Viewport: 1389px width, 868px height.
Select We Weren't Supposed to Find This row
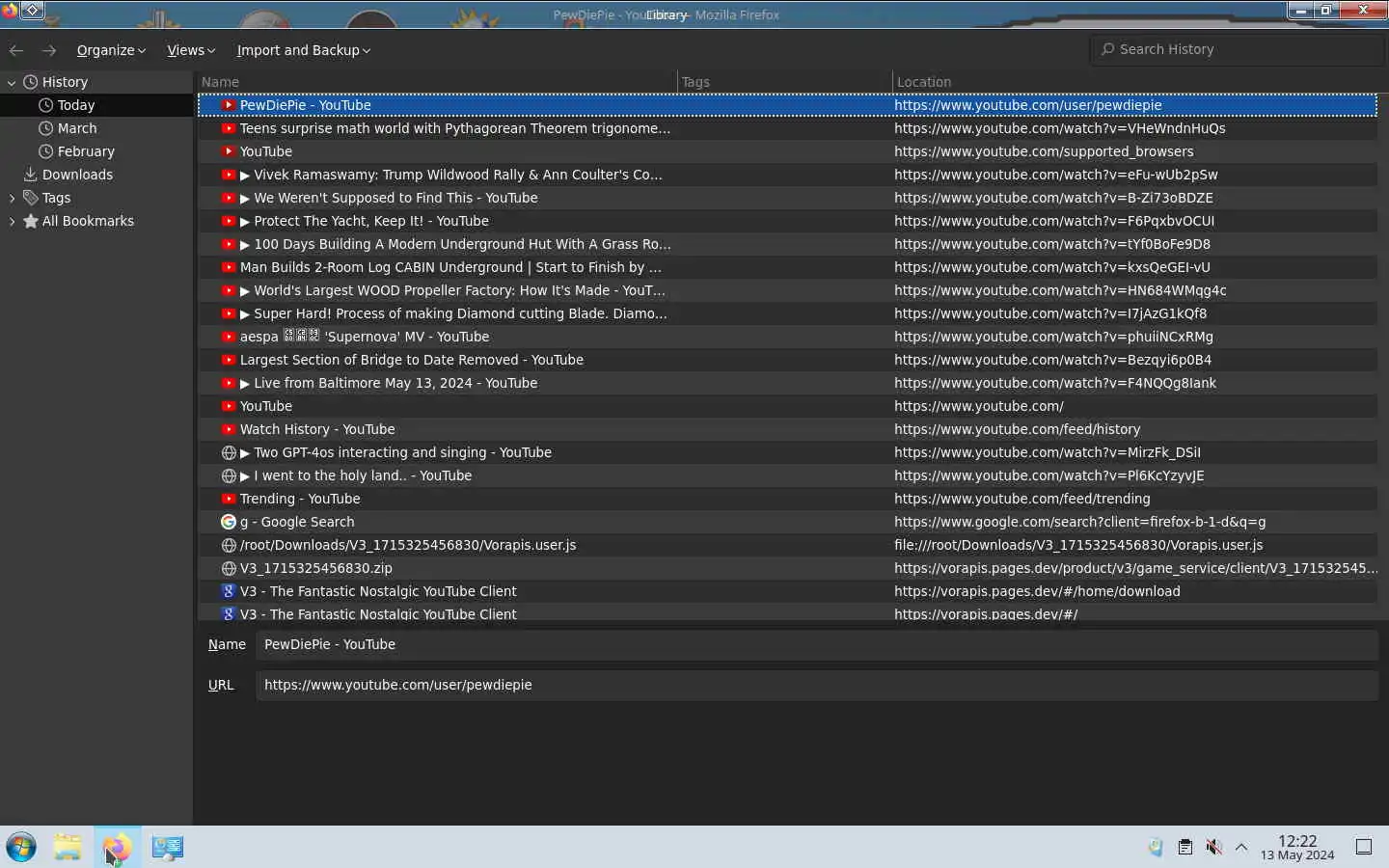[x=788, y=198]
